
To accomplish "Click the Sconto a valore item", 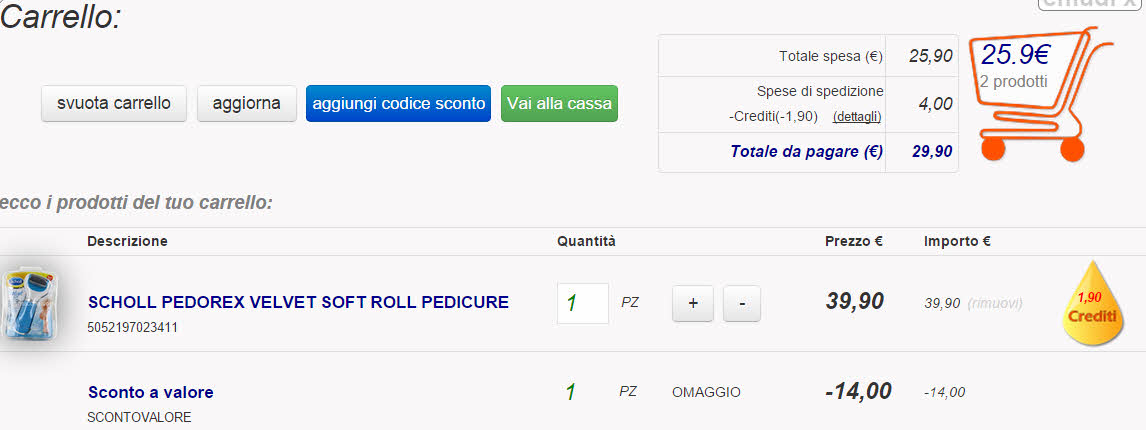I will tap(151, 392).
